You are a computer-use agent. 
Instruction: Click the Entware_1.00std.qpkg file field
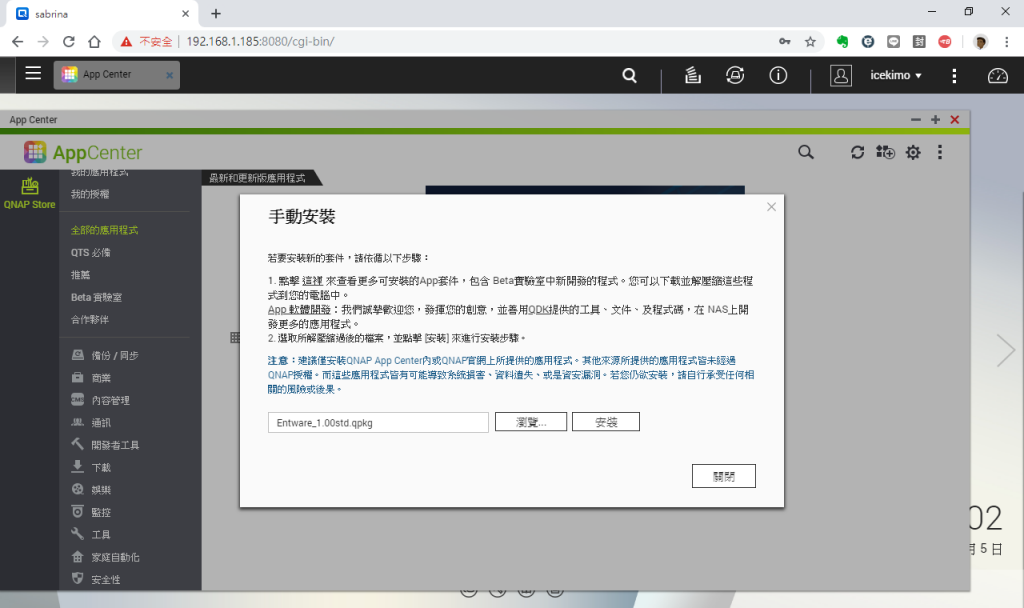click(x=378, y=423)
